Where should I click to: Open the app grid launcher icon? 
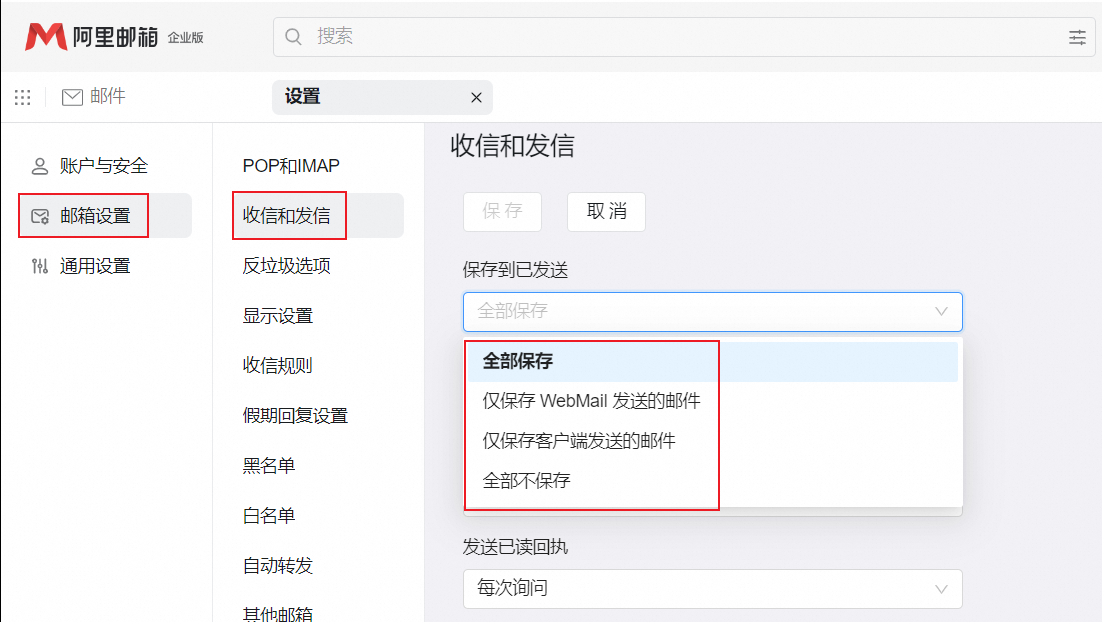pos(22,97)
